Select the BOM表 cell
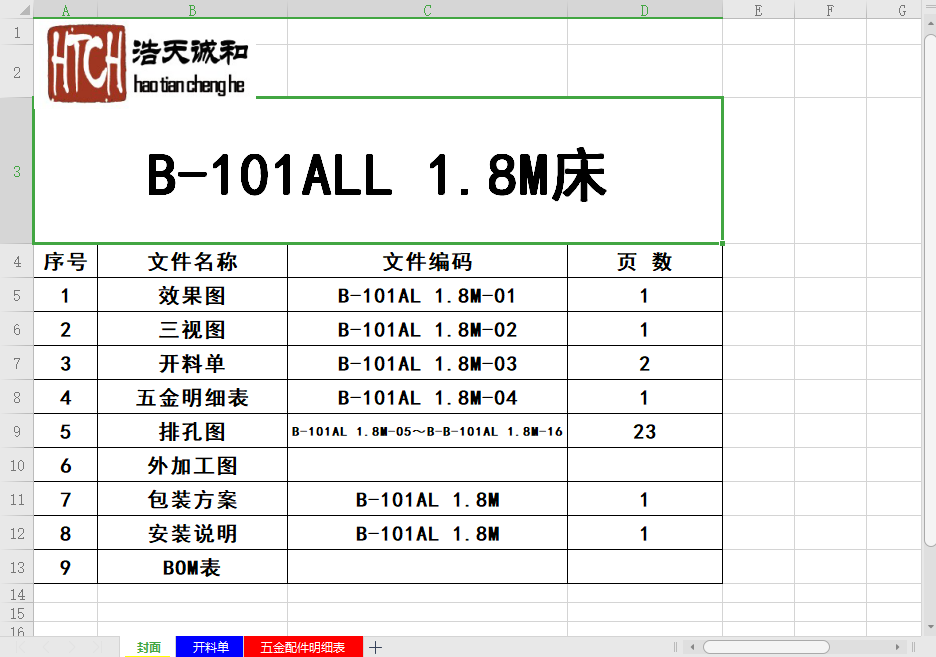 coord(192,567)
